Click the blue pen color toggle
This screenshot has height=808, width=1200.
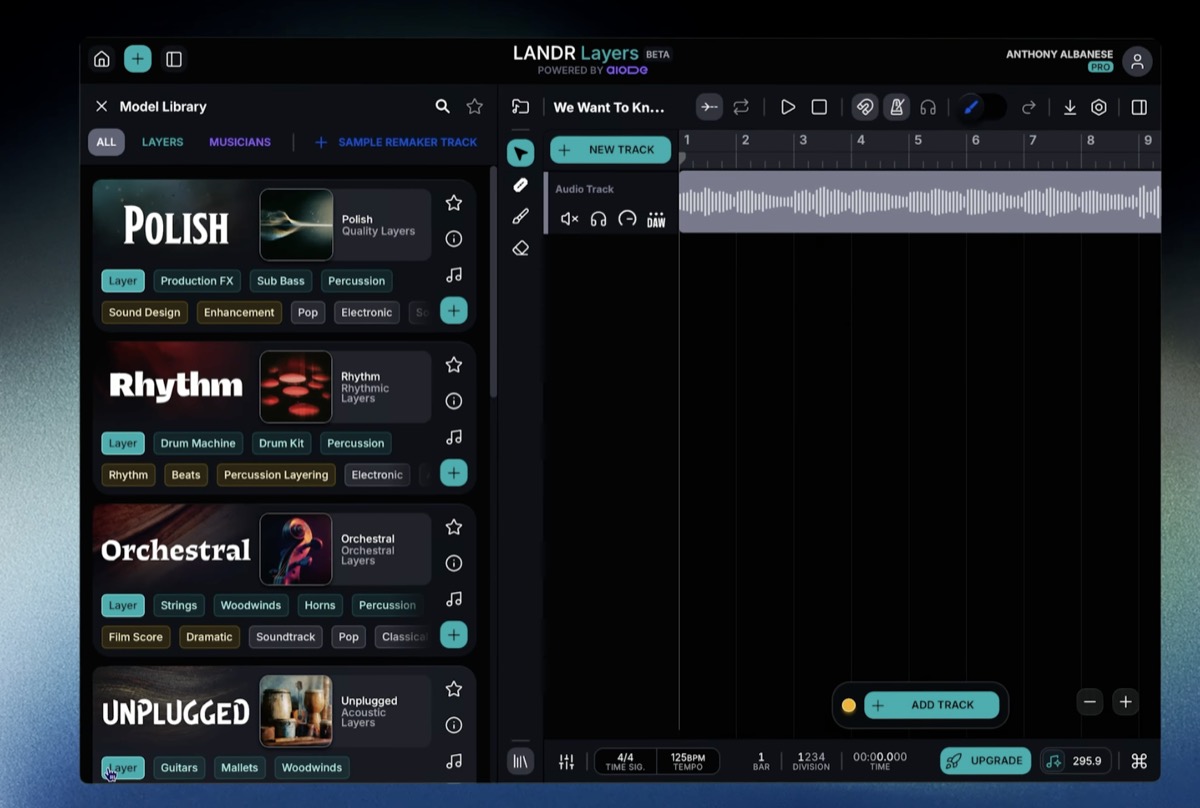980,107
